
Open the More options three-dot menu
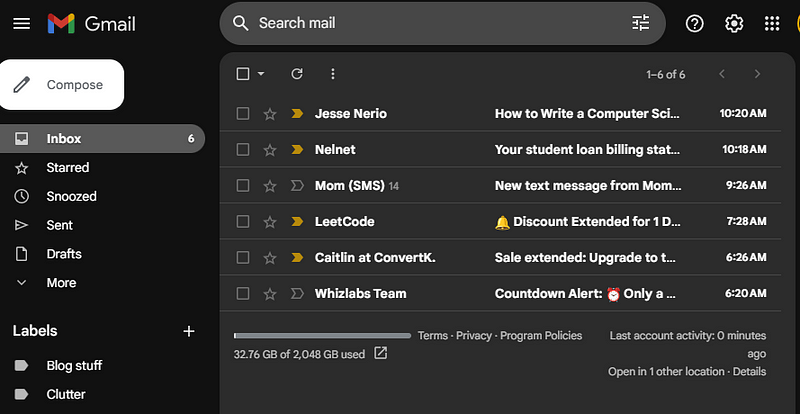[333, 74]
